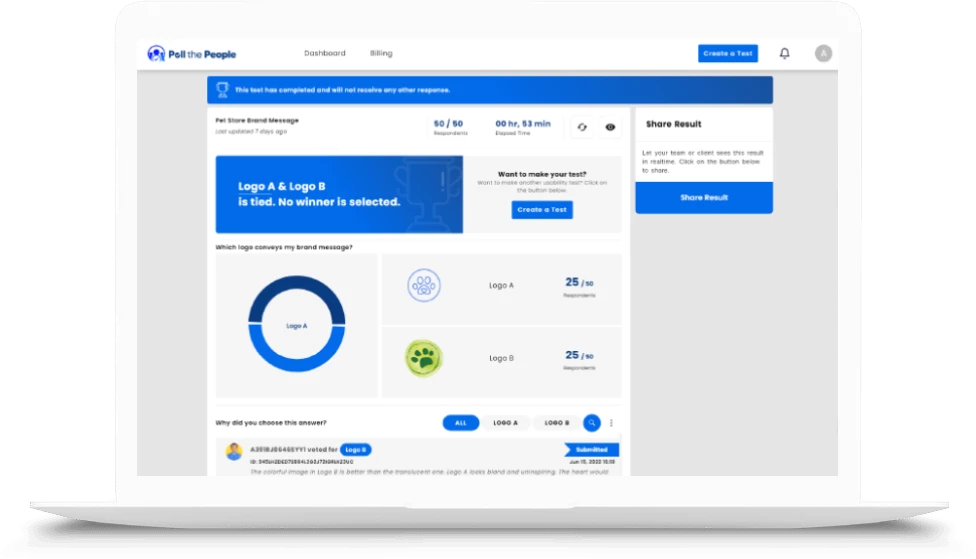Image resolution: width=976 pixels, height=559 pixels.
Task: Click the Share Result button
Action: [704, 197]
